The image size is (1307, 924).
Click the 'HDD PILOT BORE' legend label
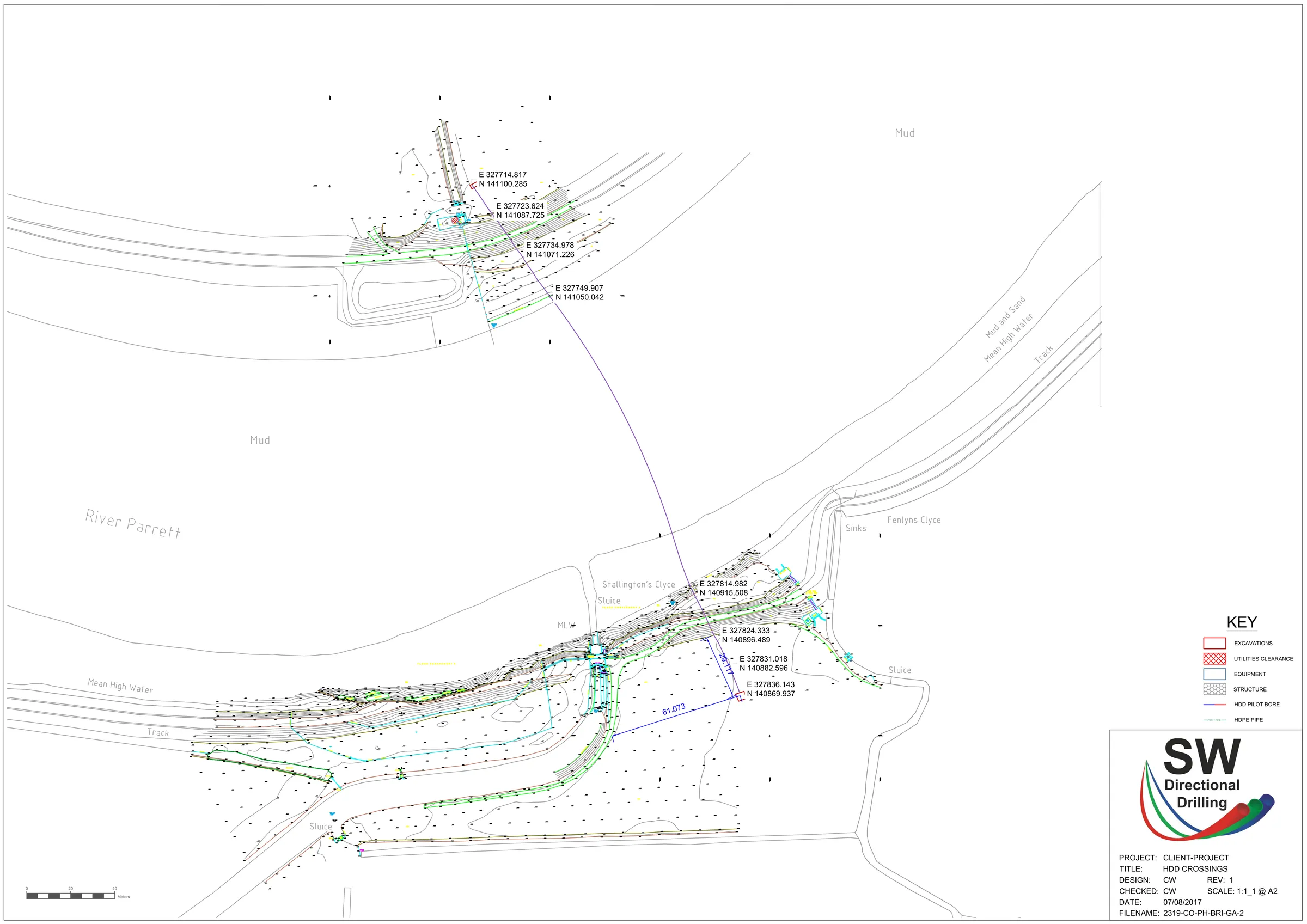pos(1256,705)
